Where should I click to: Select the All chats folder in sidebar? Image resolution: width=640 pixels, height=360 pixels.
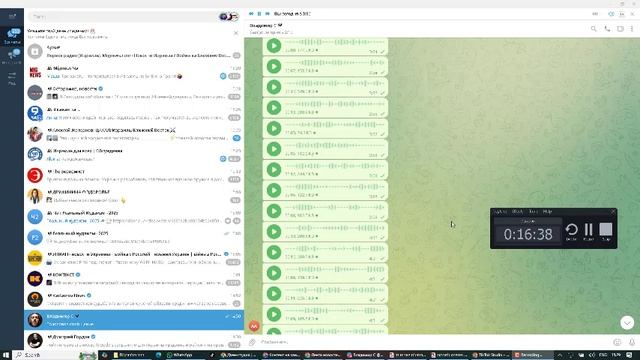click(x=12, y=36)
